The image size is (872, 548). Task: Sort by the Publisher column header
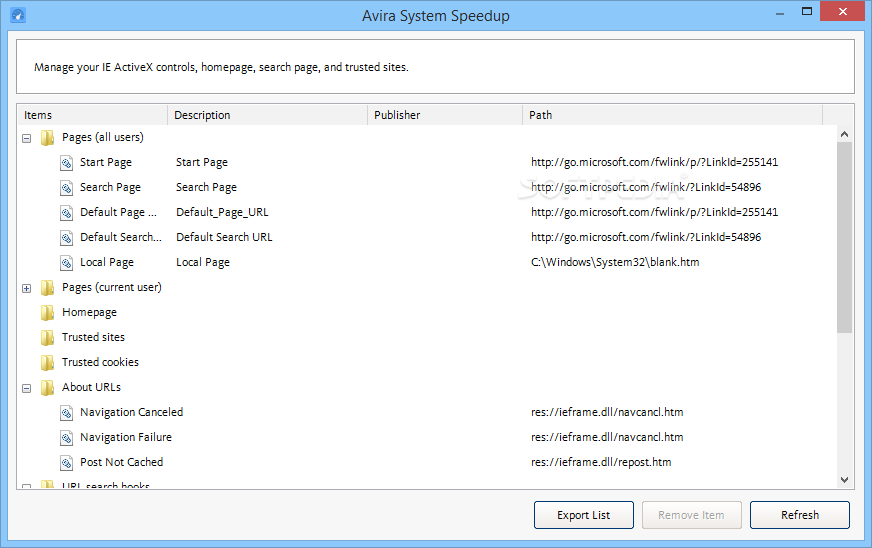click(x=445, y=115)
